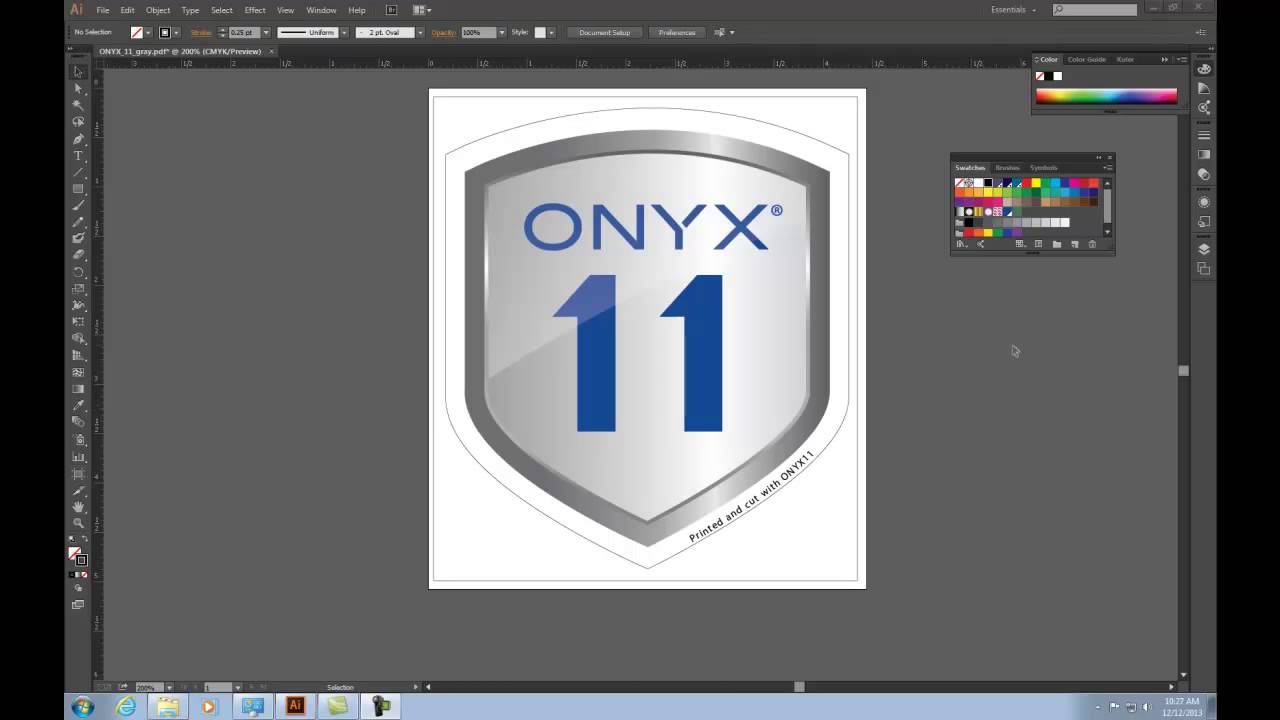Toggle drawing mode button in toolbox
Screen dimensions: 1280x720
tap(78, 589)
